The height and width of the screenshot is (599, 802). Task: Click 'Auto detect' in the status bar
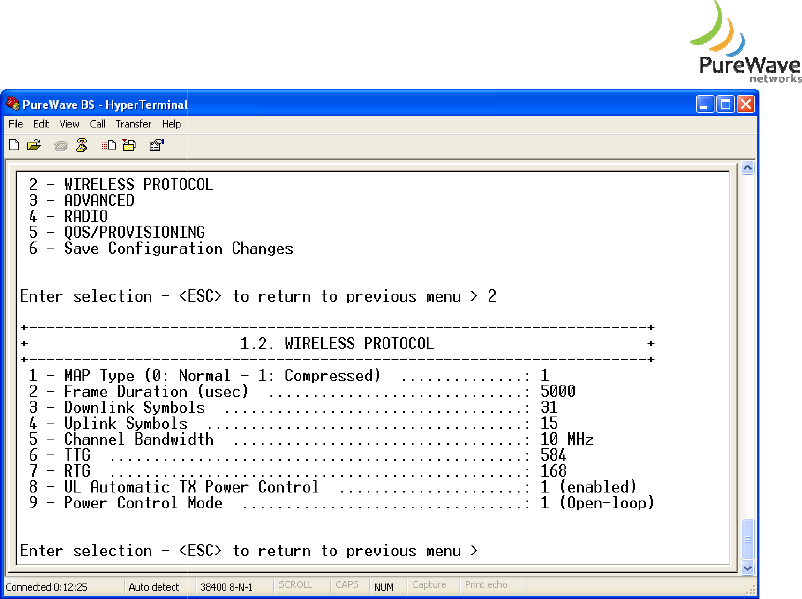click(153, 587)
